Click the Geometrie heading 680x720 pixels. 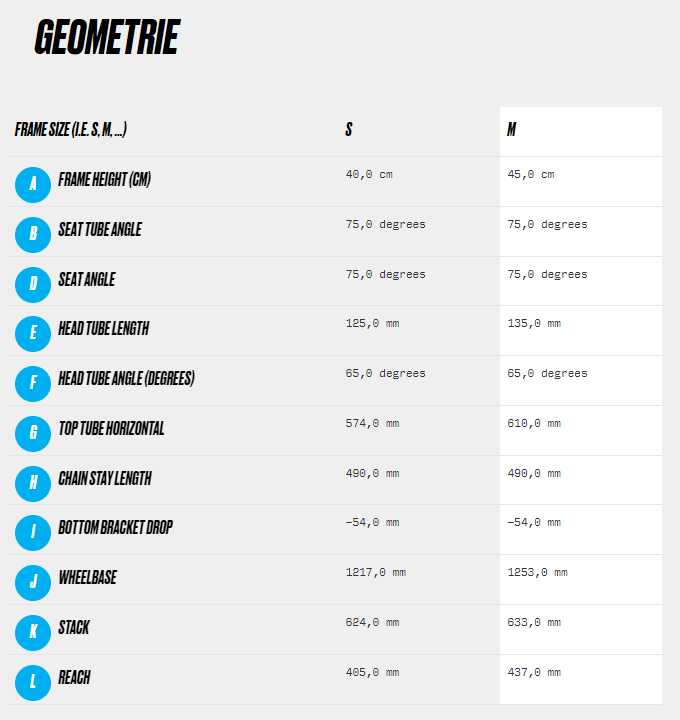[107, 37]
